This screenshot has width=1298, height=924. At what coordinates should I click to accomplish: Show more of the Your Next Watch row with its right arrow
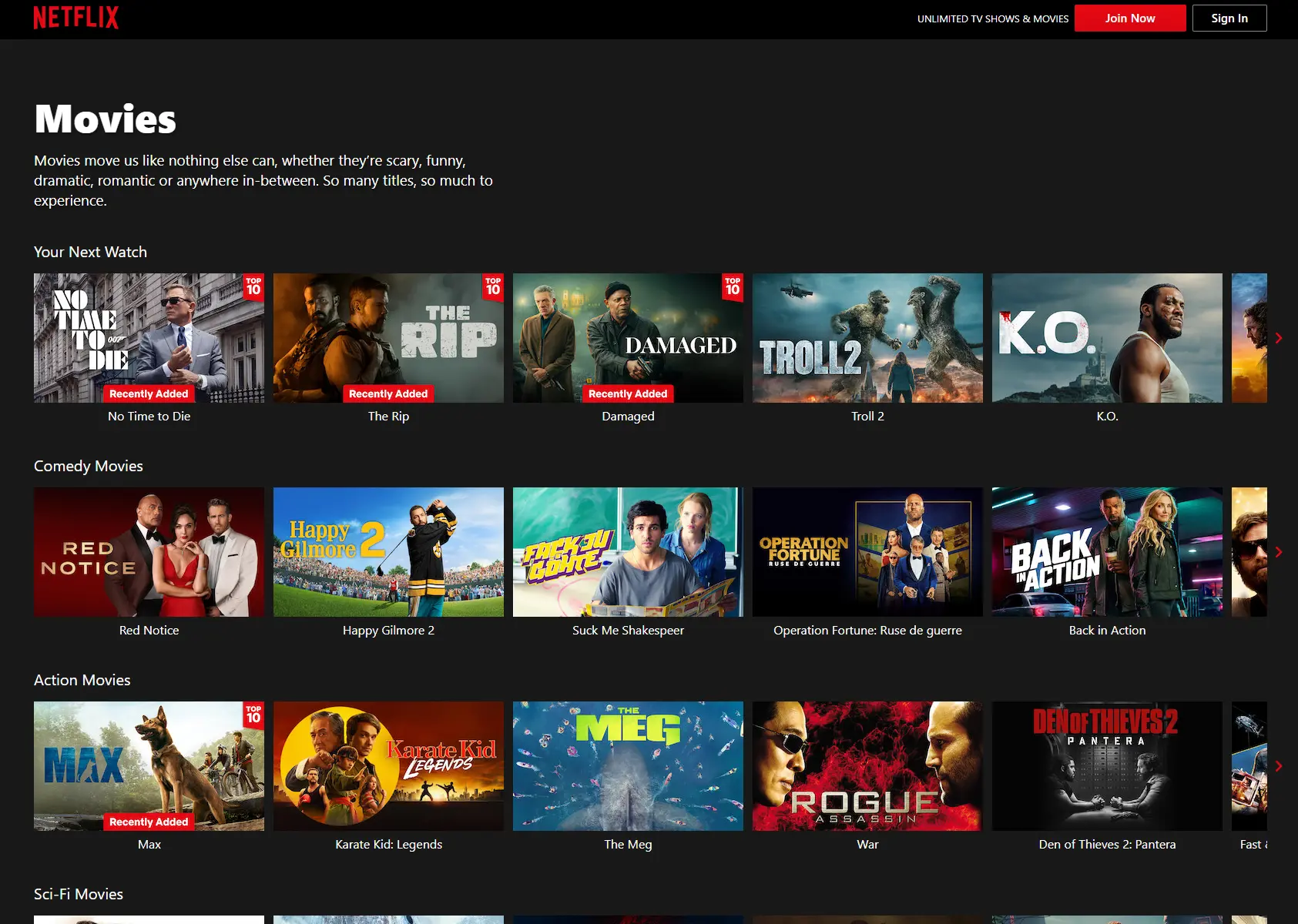1279,338
